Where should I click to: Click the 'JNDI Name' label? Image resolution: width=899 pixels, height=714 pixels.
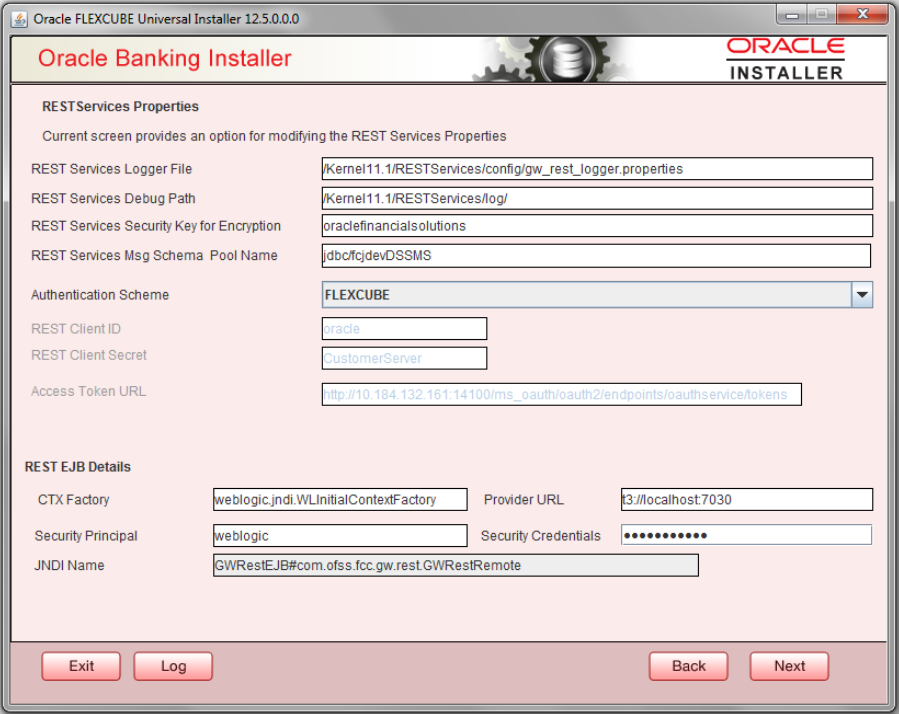coord(69,565)
